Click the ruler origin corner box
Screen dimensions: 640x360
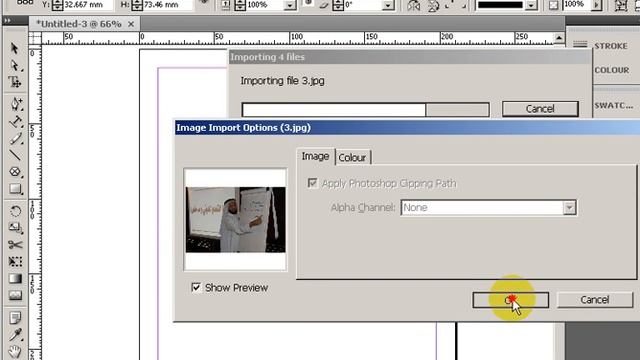click(35, 38)
